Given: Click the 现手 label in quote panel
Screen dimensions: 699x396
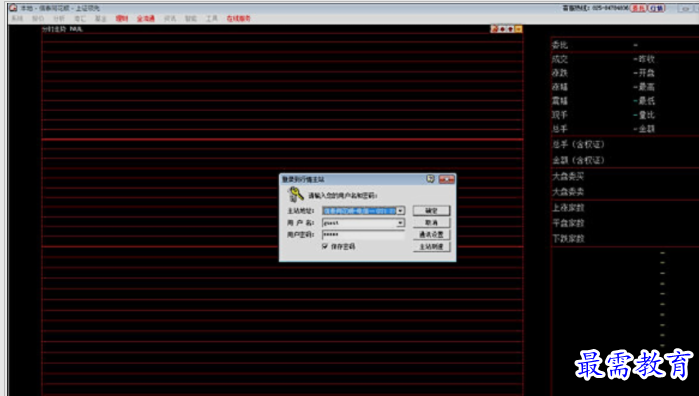Looking at the screenshot, I should click(560, 115).
